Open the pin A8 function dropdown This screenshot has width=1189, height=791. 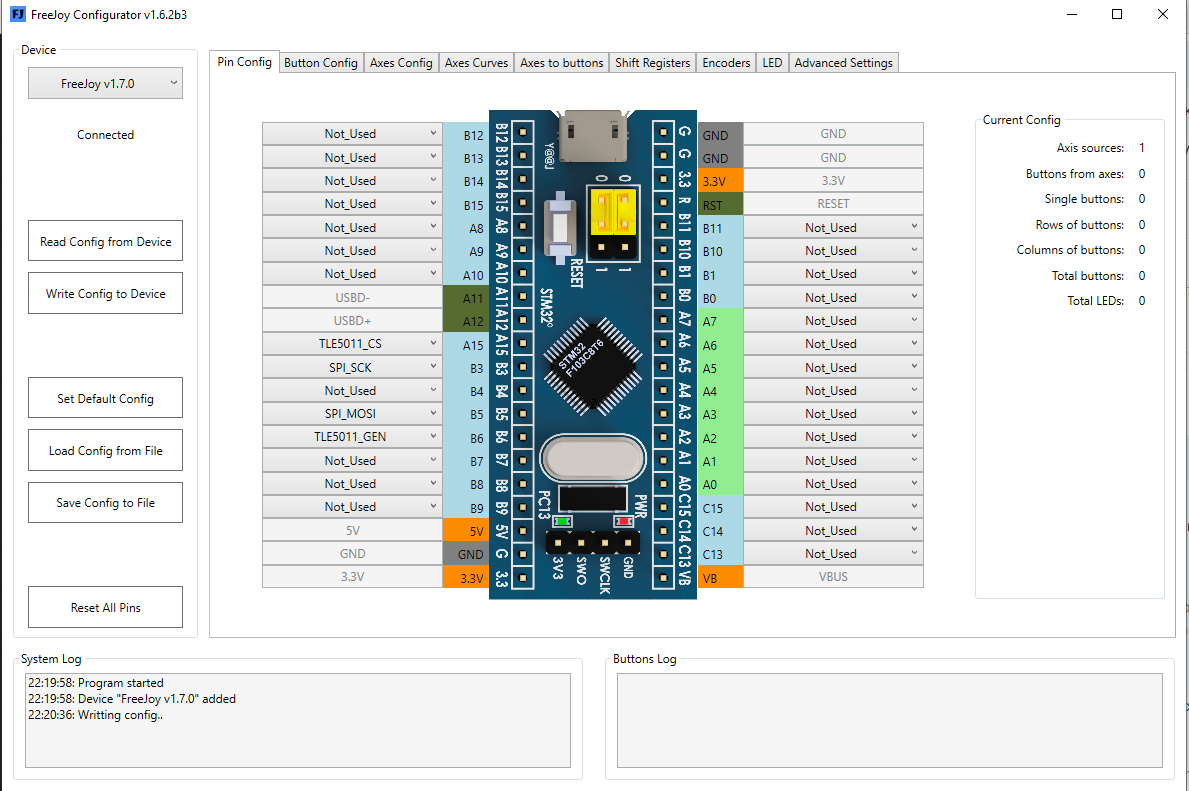352,228
